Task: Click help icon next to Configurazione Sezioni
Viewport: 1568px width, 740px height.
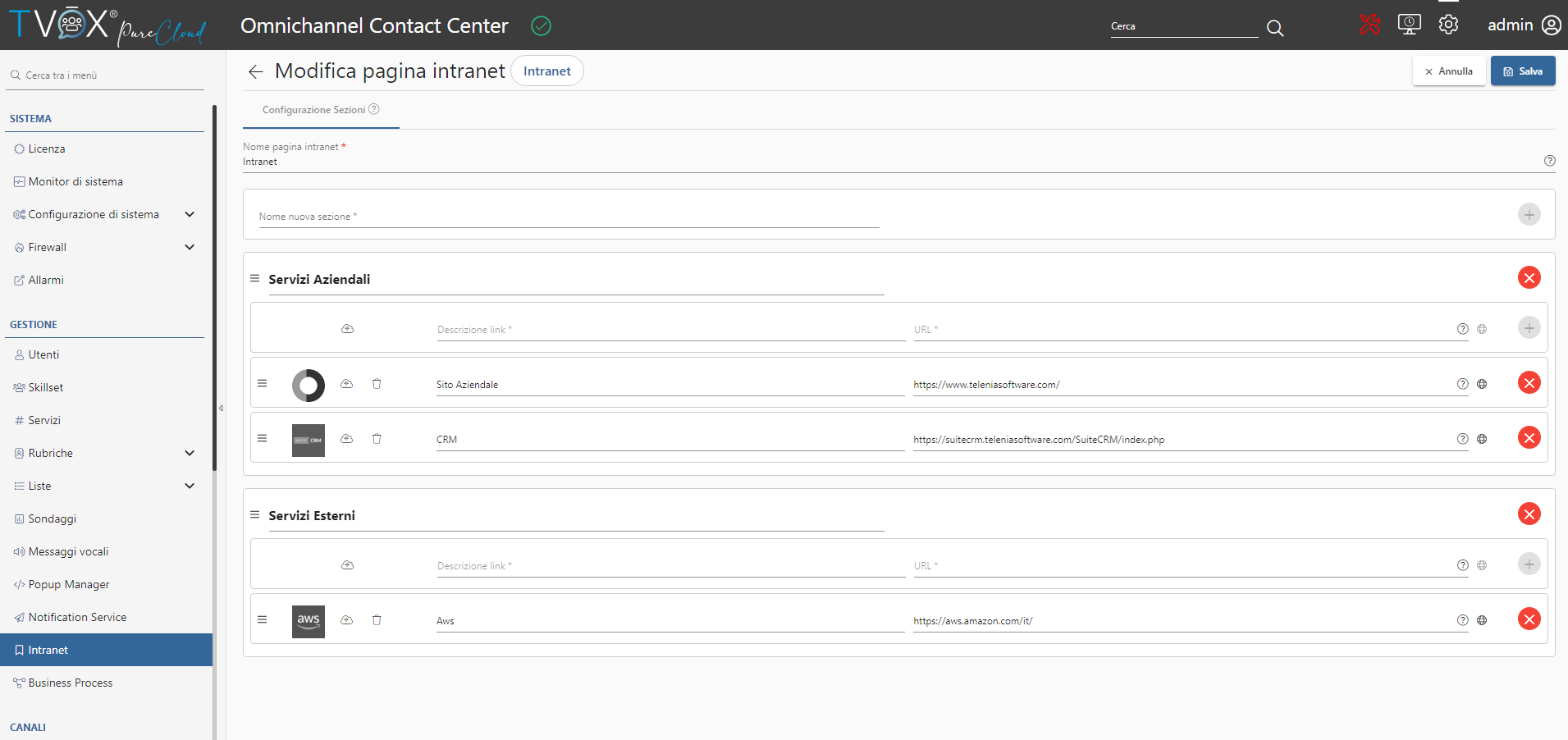Action: coord(374,109)
